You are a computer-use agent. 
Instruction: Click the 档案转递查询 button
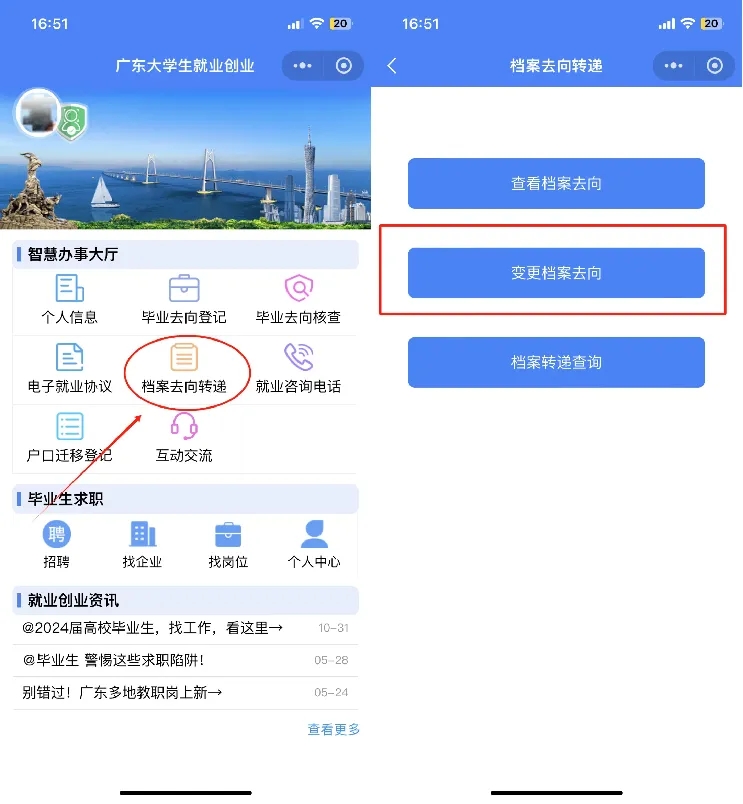(x=556, y=362)
